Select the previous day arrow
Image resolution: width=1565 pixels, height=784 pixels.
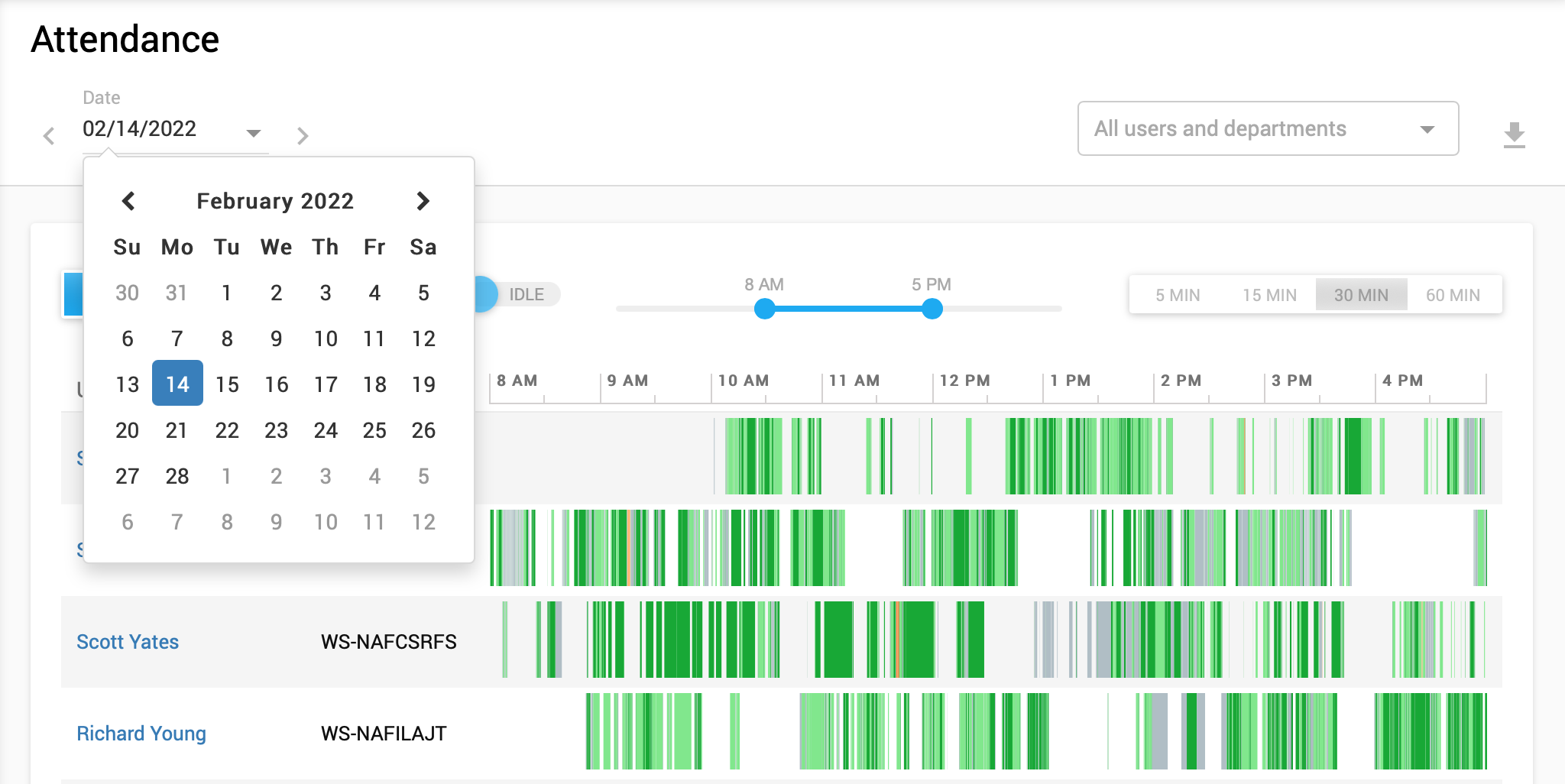tap(49, 134)
